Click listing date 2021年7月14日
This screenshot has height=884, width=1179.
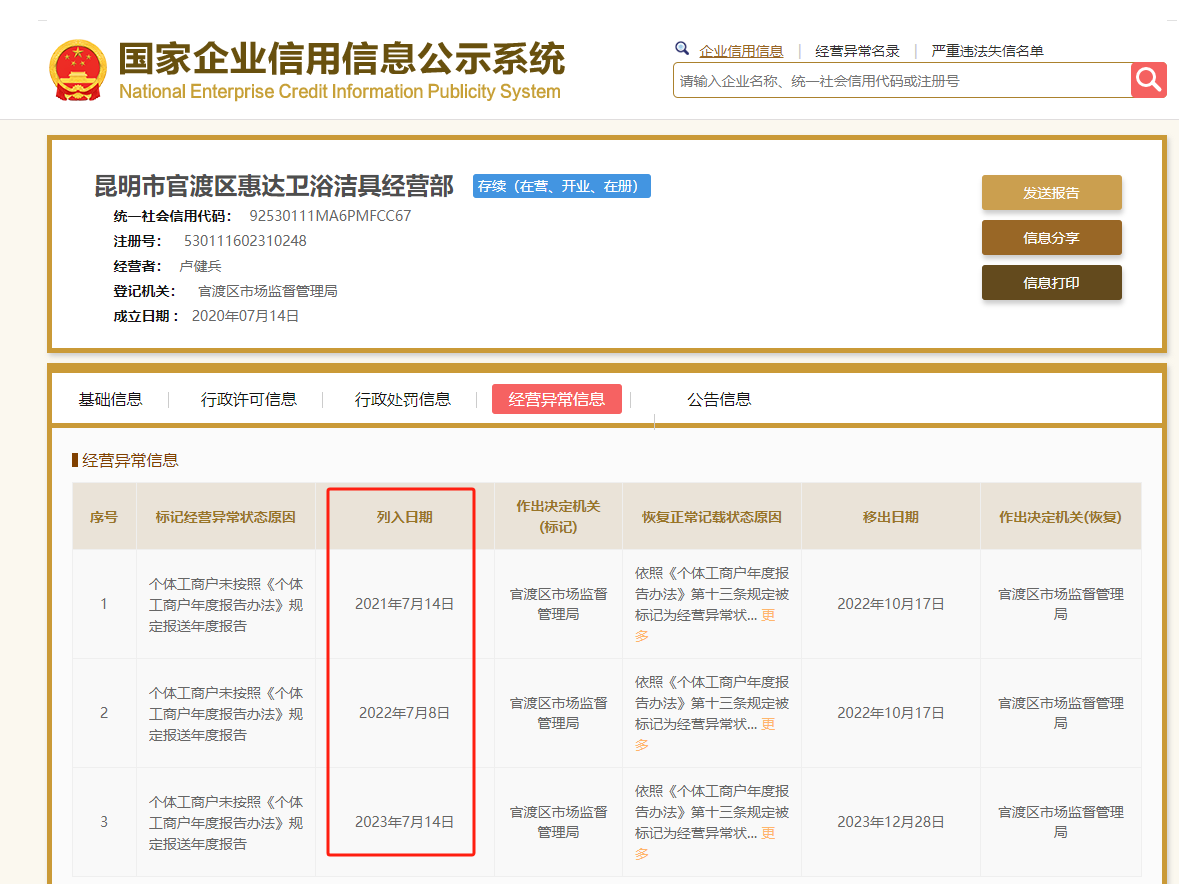click(x=405, y=604)
